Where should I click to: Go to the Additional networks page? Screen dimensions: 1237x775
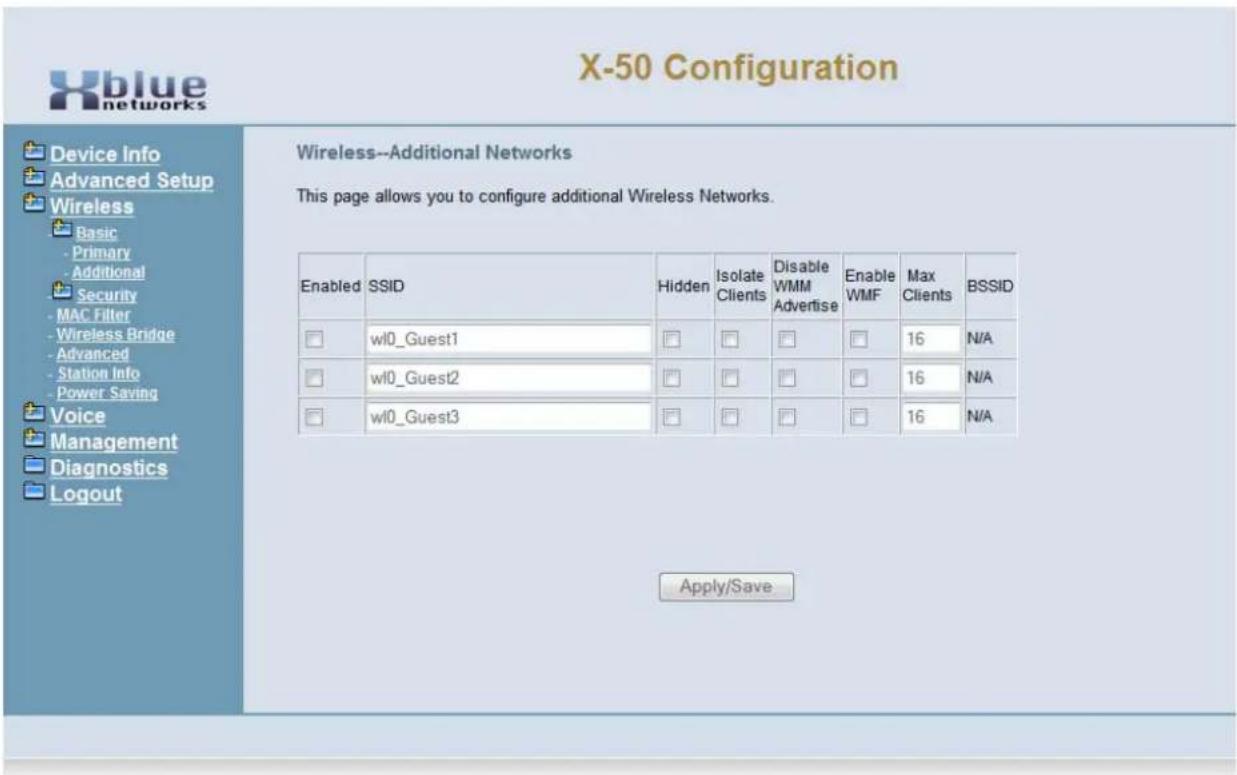[108, 272]
